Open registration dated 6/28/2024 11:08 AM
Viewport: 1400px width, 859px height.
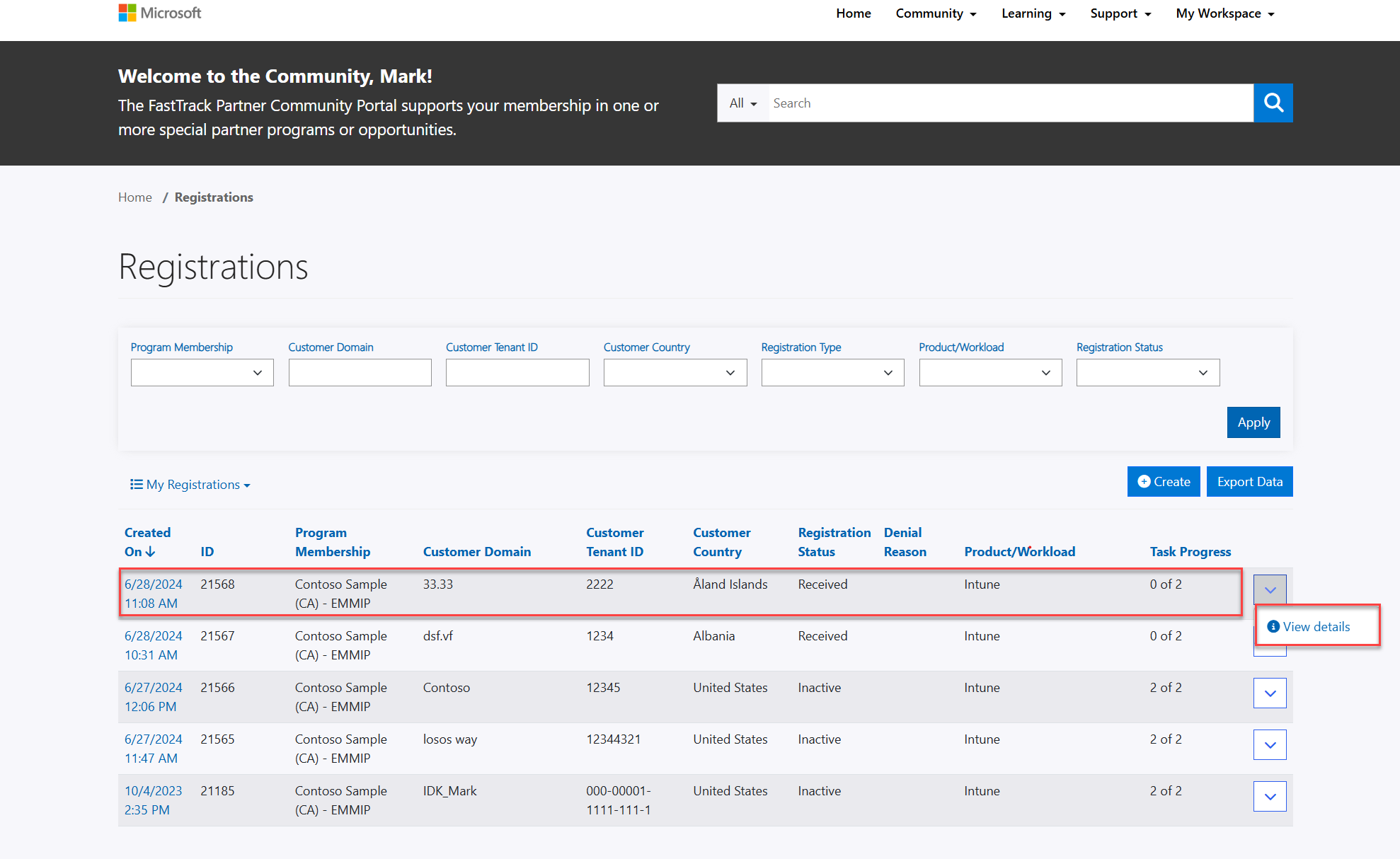154,594
